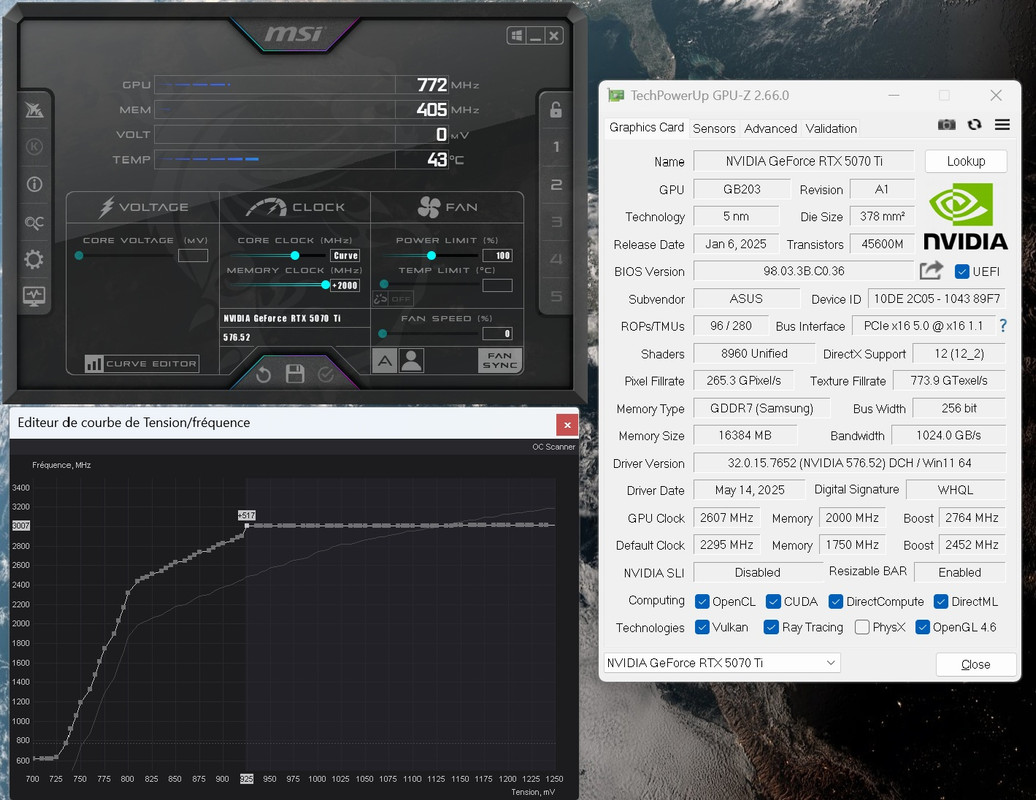Click the NVIDIA logo in GPU-Z
This screenshot has width=1036, height=800.
click(965, 217)
